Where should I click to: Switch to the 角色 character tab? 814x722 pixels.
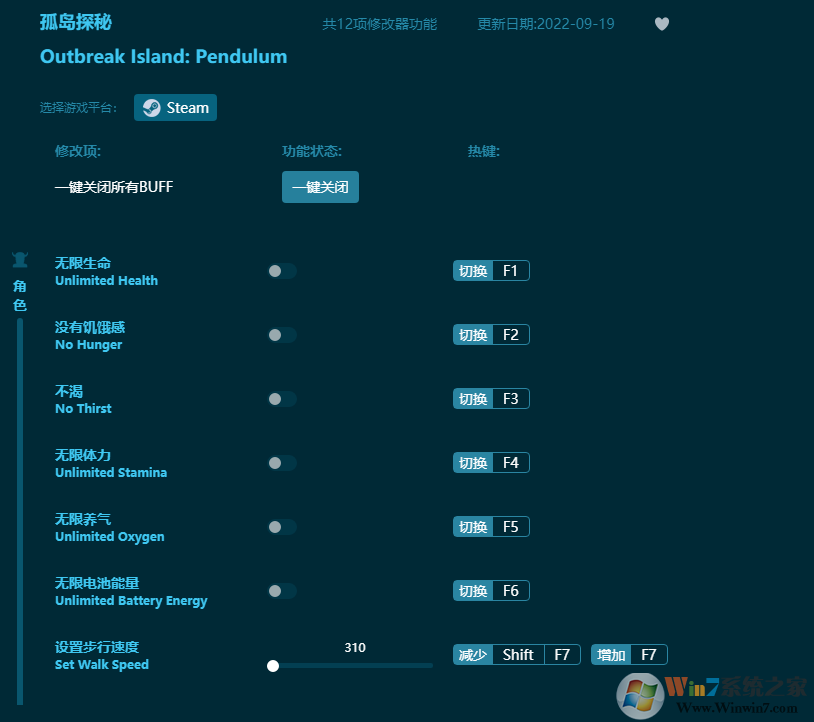[19, 294]
